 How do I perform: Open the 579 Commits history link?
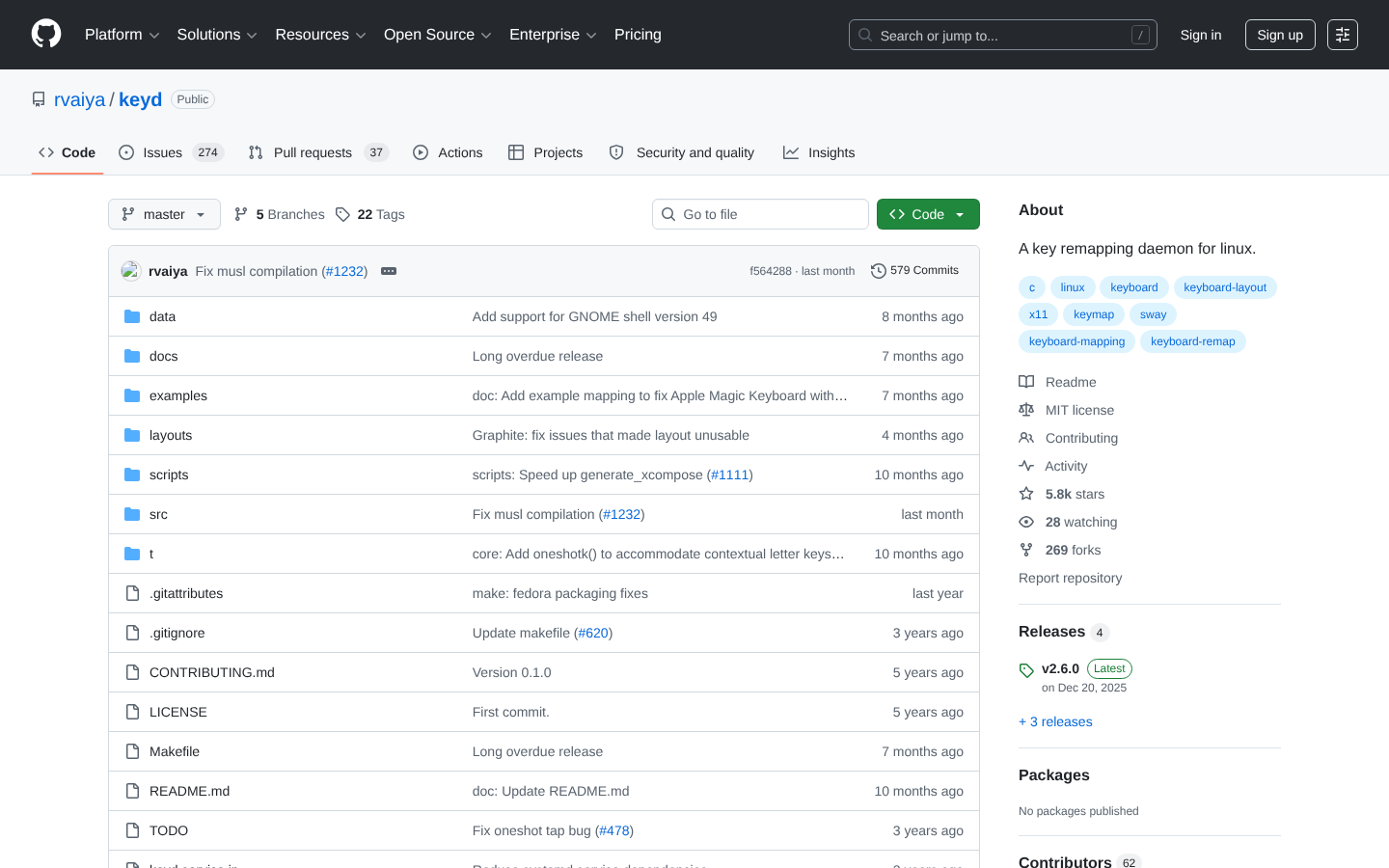(914, 271)
